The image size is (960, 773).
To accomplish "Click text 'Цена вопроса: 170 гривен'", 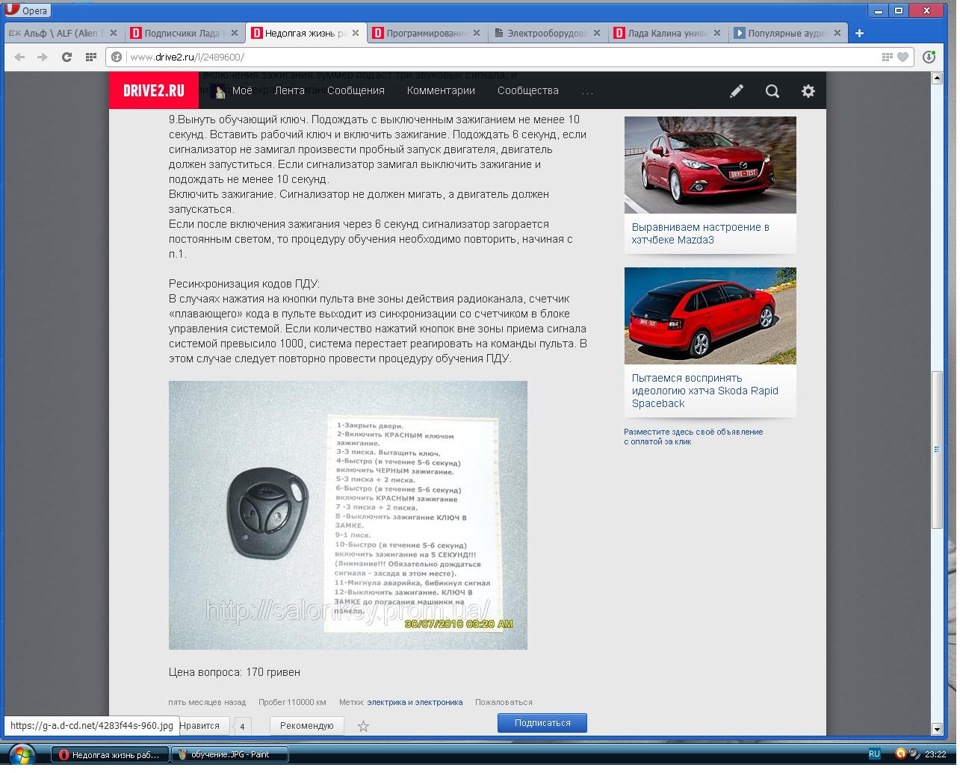I will (234, 672).
